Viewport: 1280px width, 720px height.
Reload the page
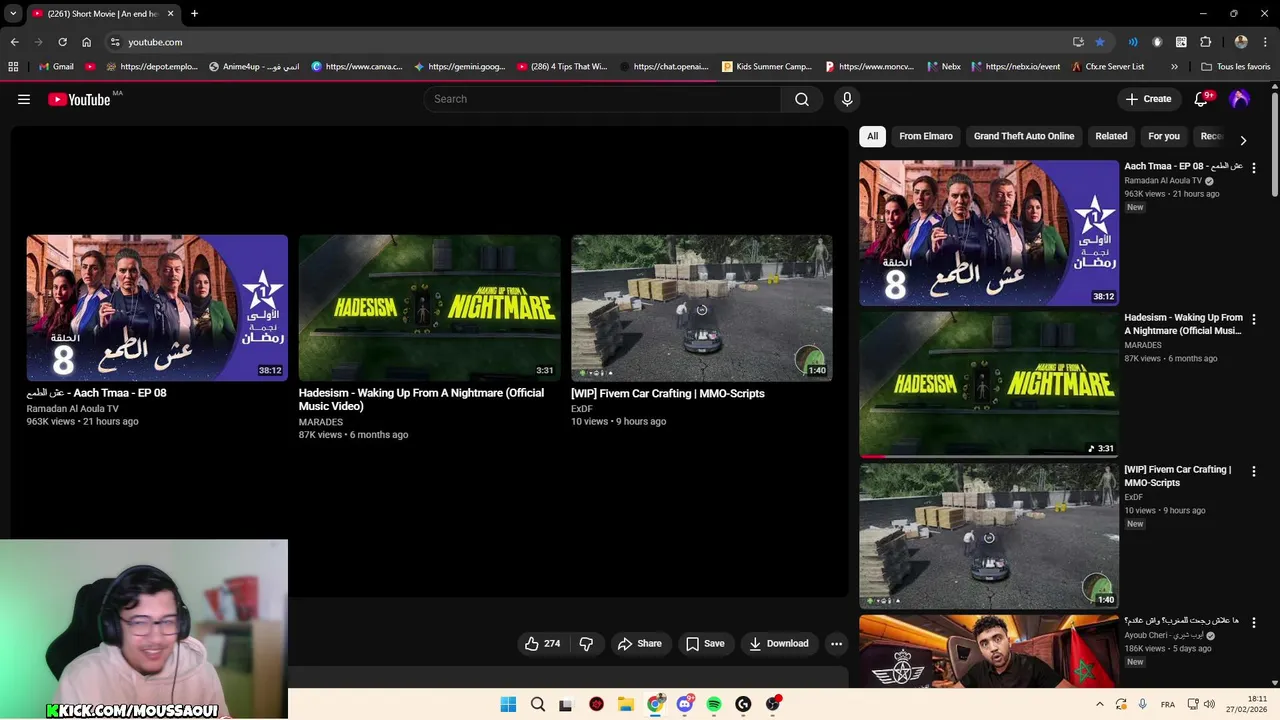pyautogui.click(x=62, y=42)
